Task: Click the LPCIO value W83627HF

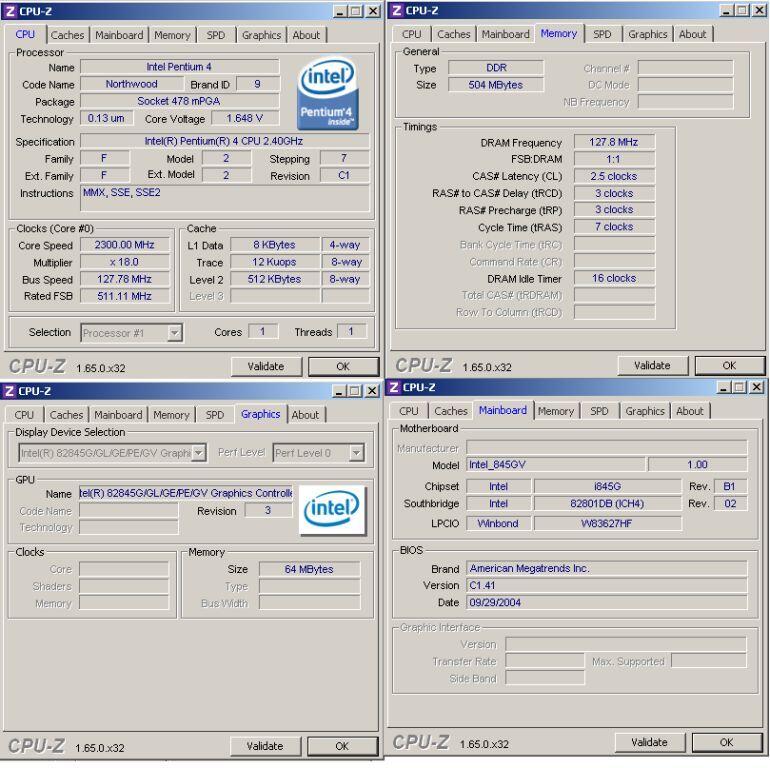Action: point(607,523)
